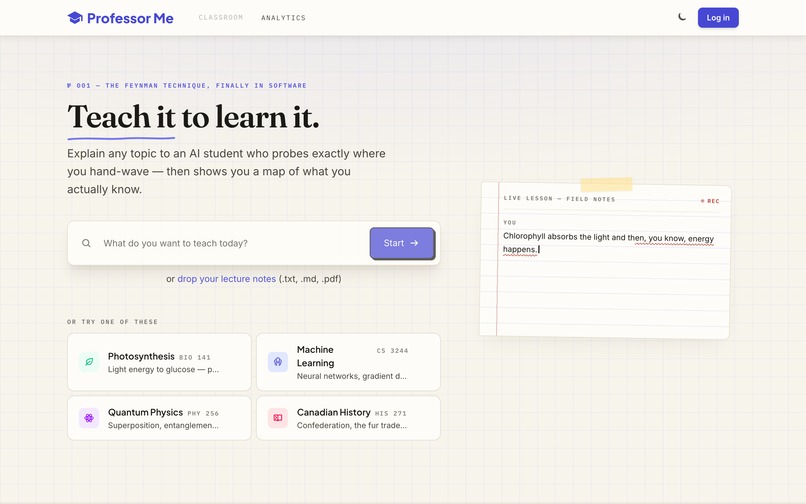Image resolution: width=806 pixels, height=504 pixels.
Task: Click the 'Light energy to glucose' description
Action: 163,370
